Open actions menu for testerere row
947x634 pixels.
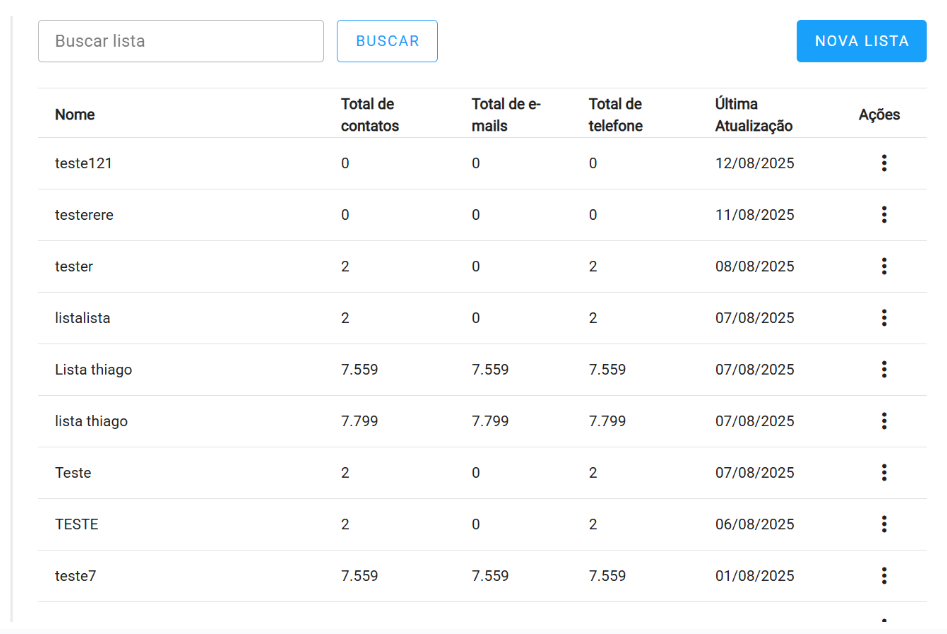pos(884,215)
